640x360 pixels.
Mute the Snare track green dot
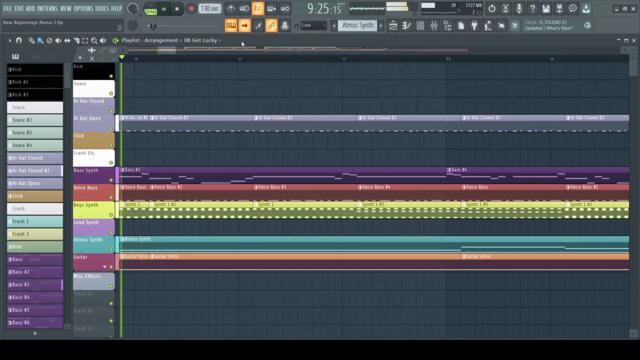click(111, 93)
